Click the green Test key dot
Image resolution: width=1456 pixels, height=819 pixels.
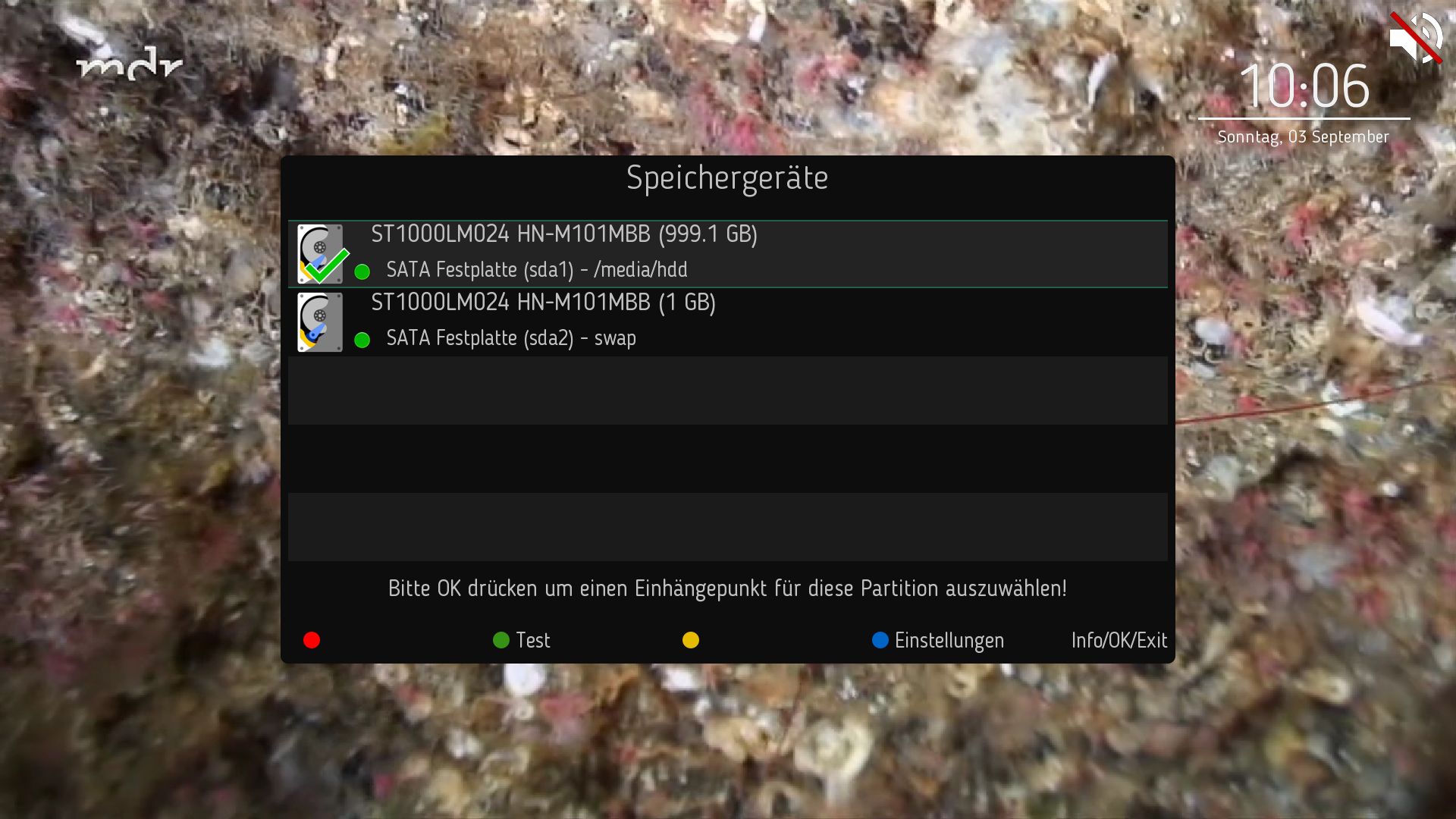tap(501, 640)
